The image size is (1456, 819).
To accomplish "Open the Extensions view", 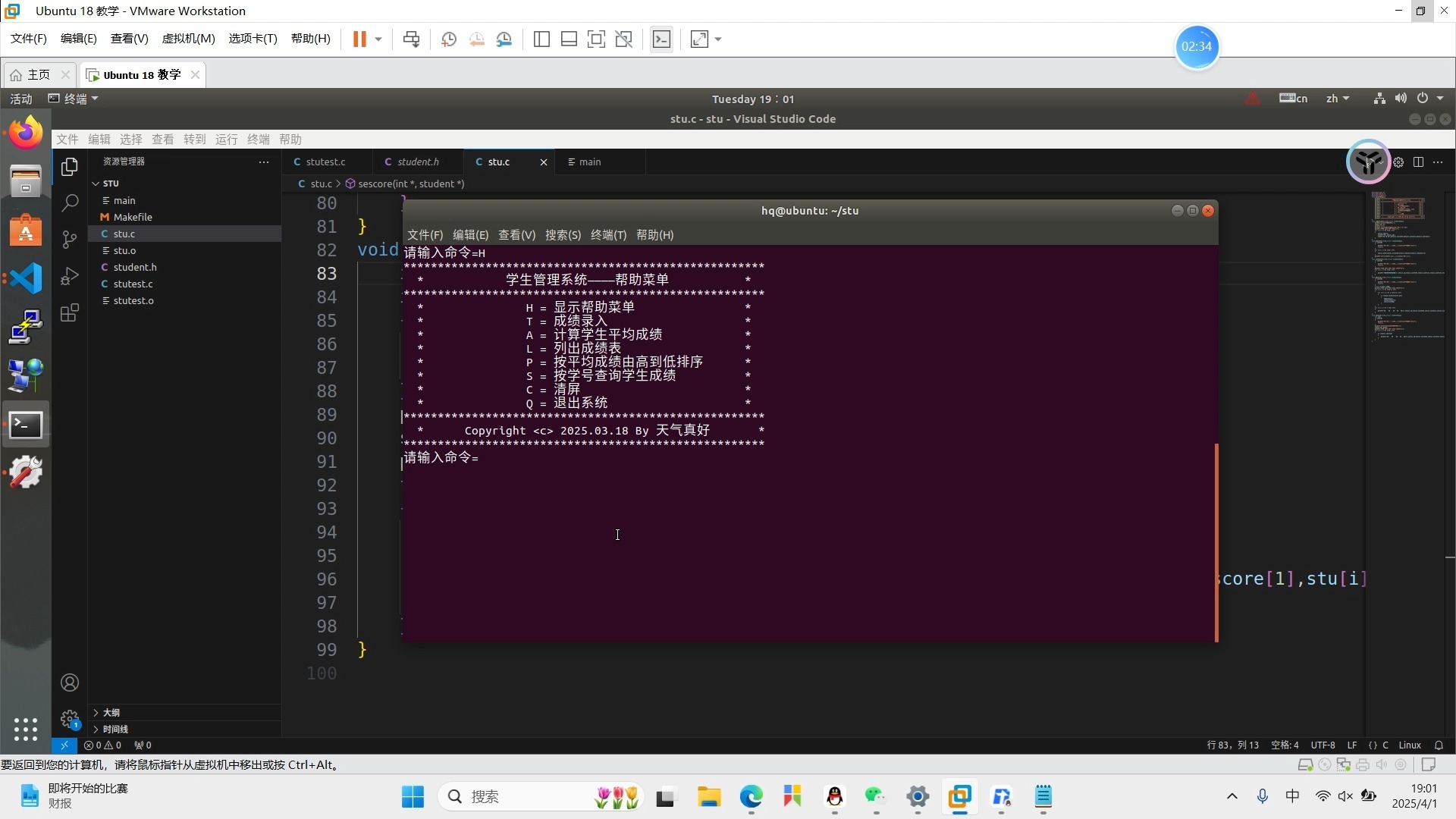I will [70, 312].
